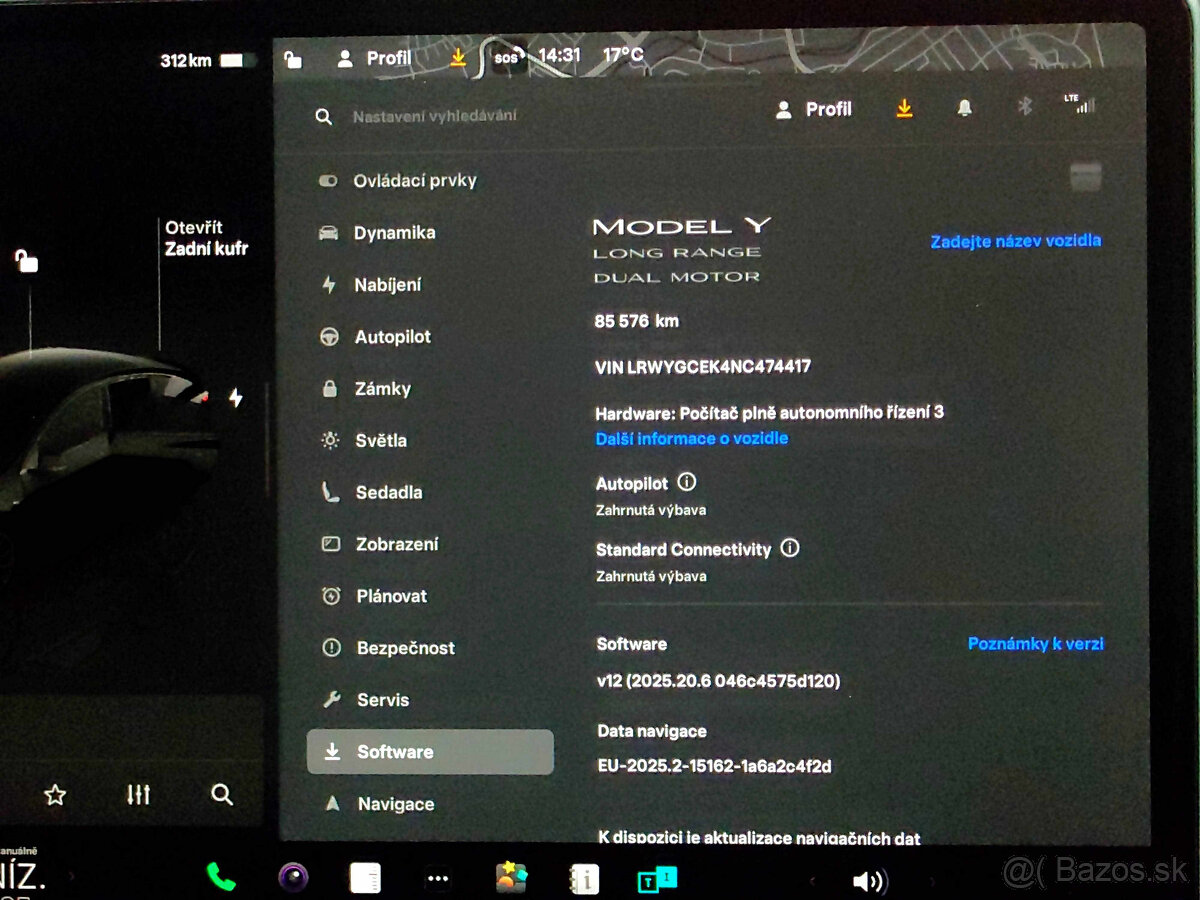Select the Světla headlight icon
The height and width of the screenshot is (900, 1200).
click(331, 440)
